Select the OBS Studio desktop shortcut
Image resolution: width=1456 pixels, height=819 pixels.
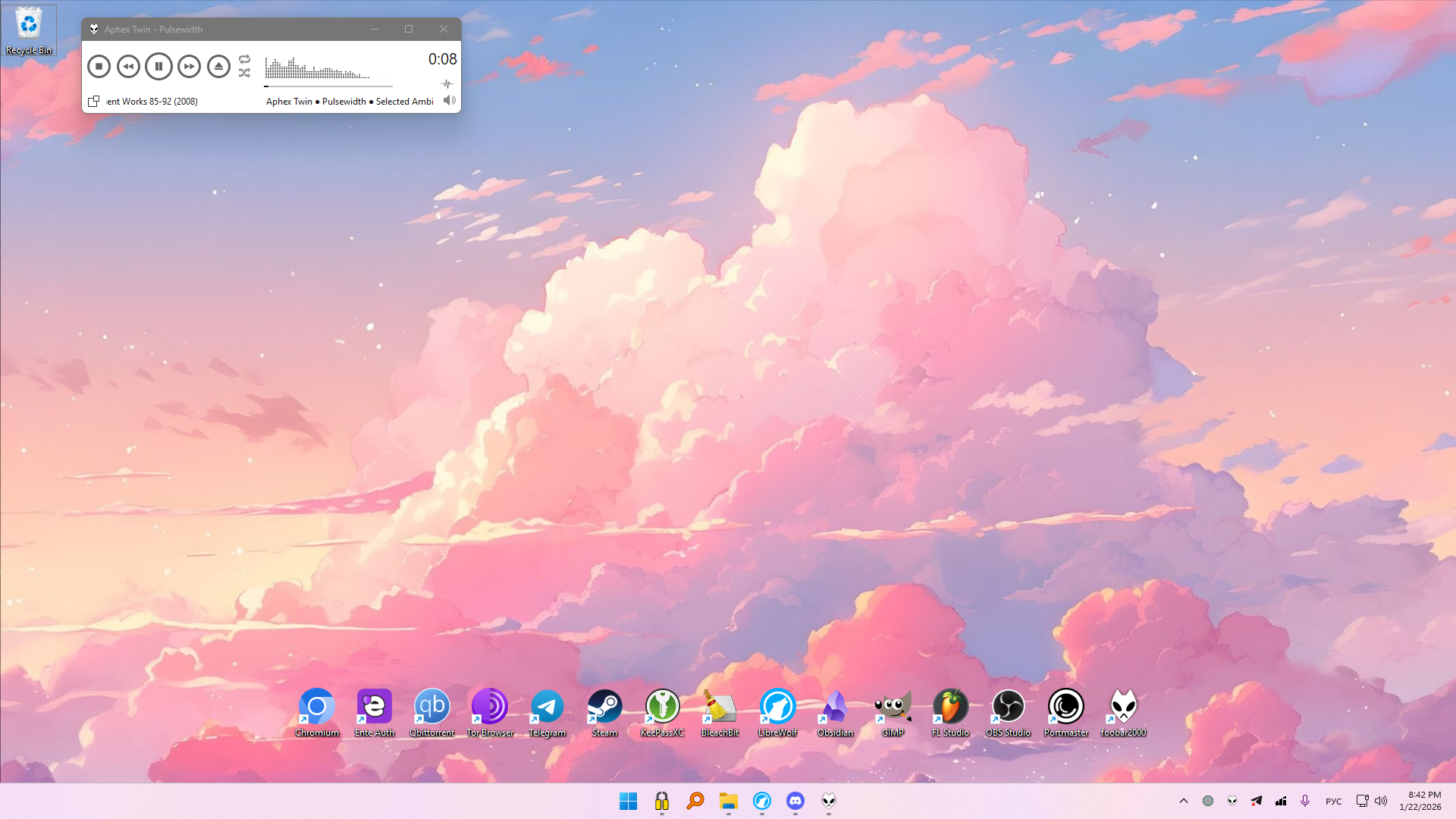[1008, 713]
